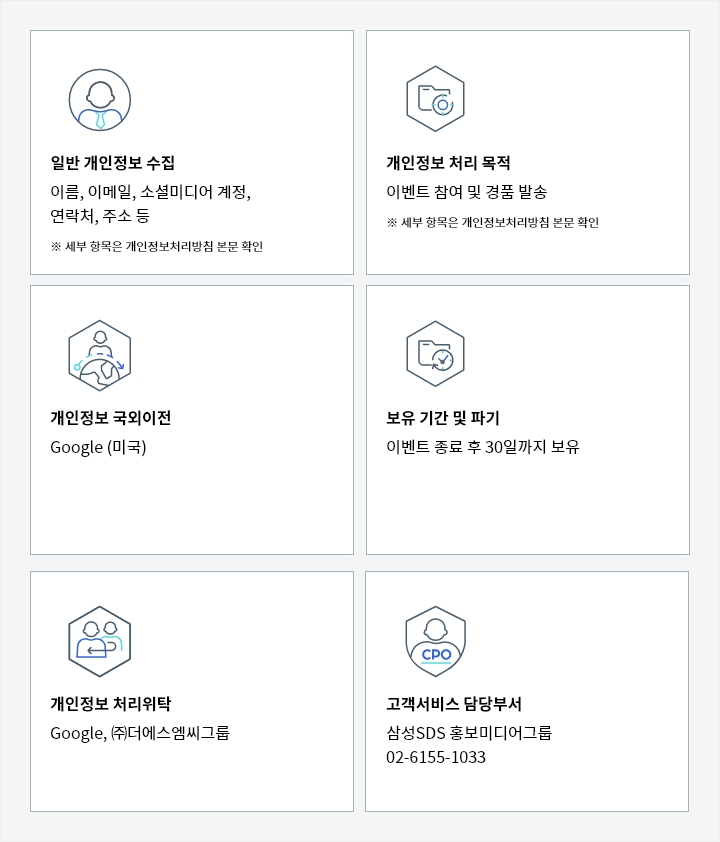
Task: Click the Google, ㈜더에스엠씨그룹 consignee text
Action: pyautogui.click(x=140, y=733)
